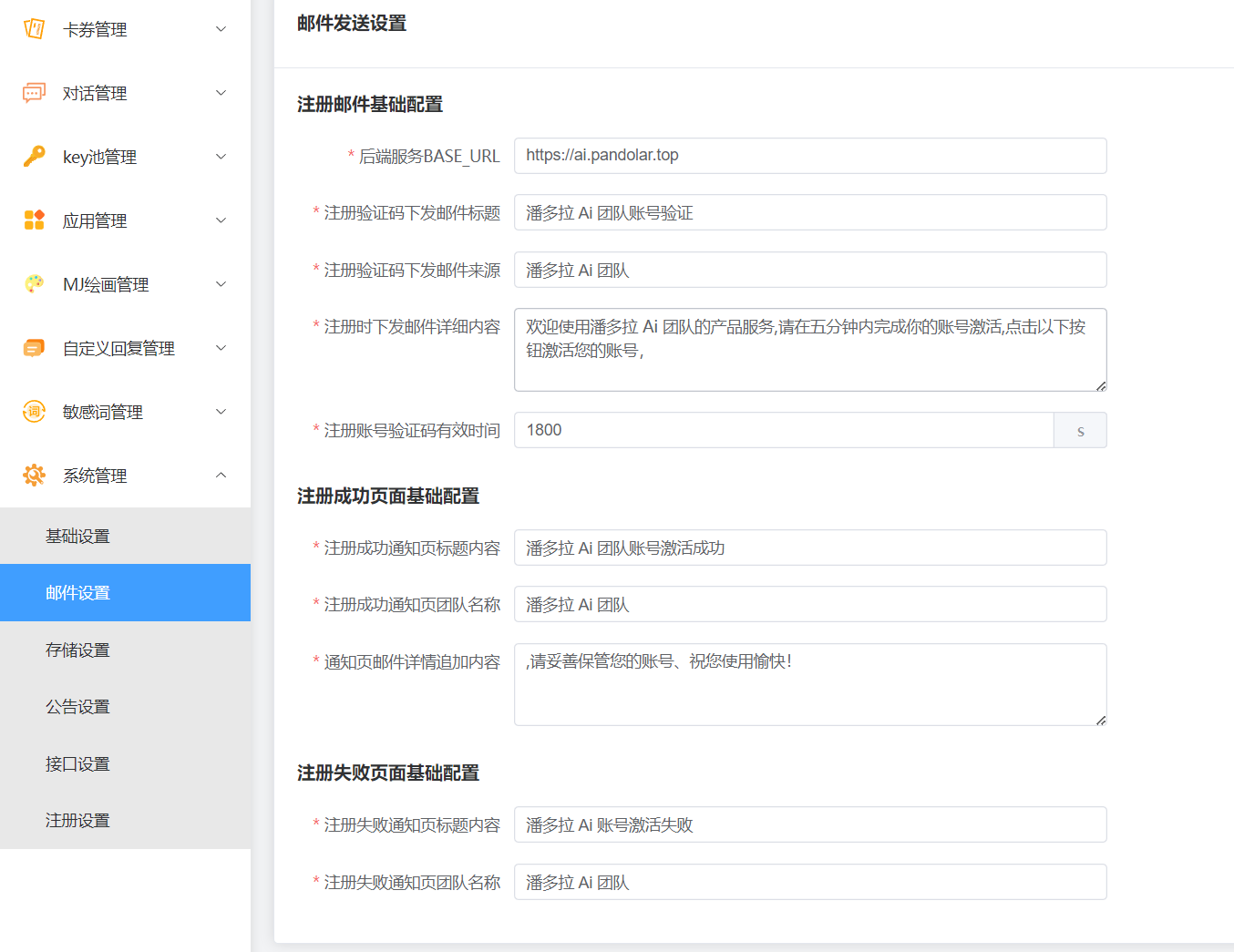This screenshot has height=952, width=1234.
Task: Click the 对话管理 chat bubble icon
Action: pyautogui.click(x=34, y=93)
